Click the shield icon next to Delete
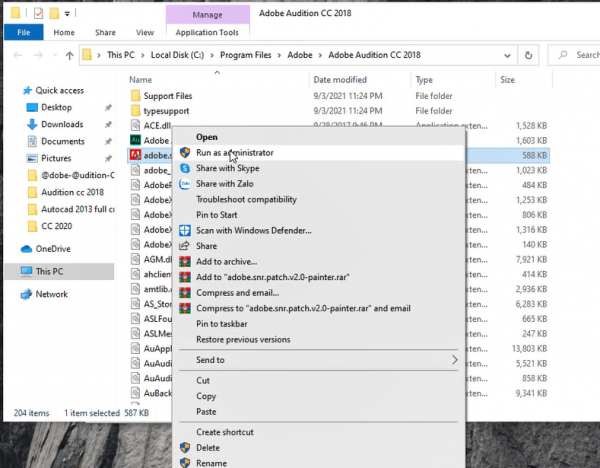Viewport: 600px width, 468px height. [x=184, y=447]
